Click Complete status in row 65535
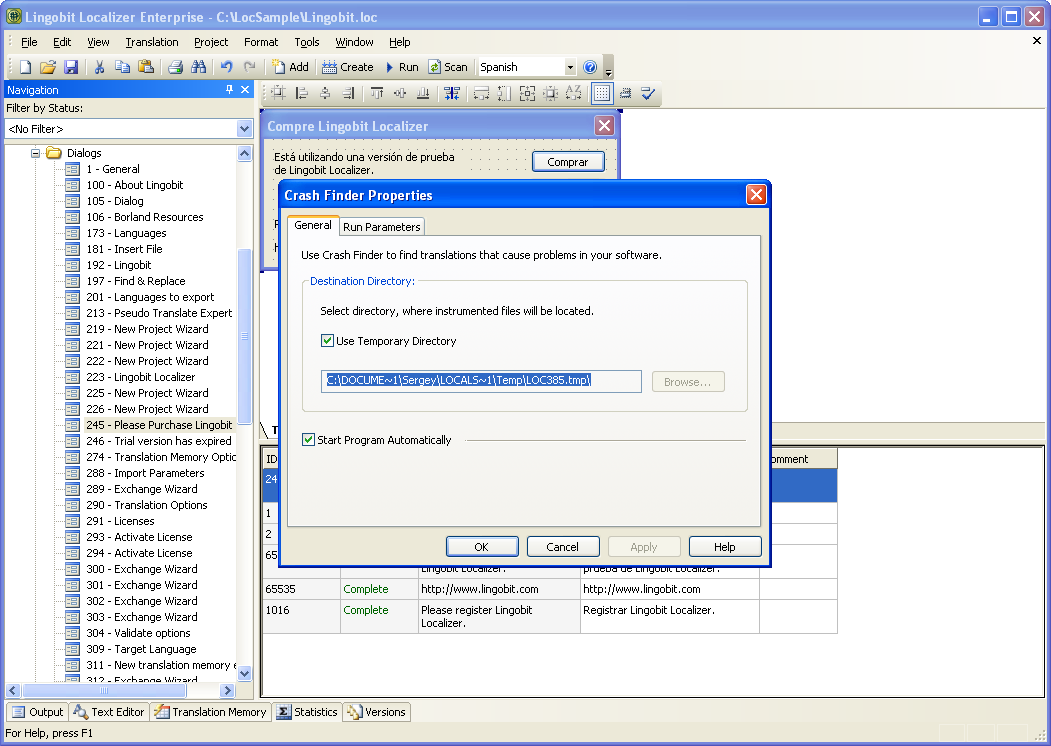 click(x=366, y=589)
